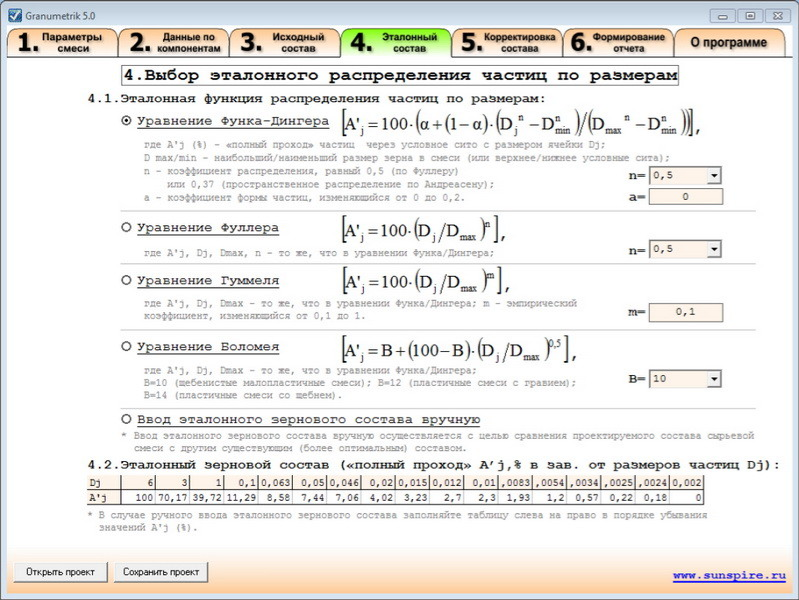Expand the Bolomey B value dropdown
This screenshot has width=799, height=600.
(713, 380)
